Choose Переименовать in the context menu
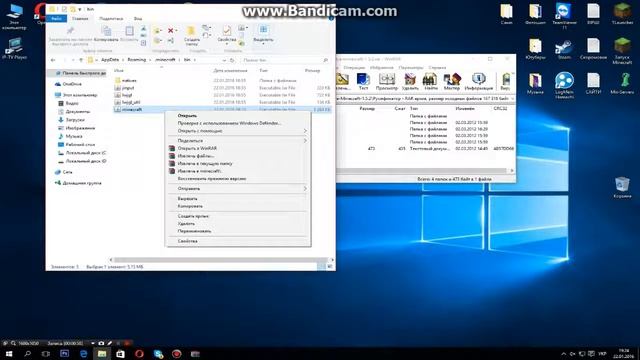 (x=194, y=231)
